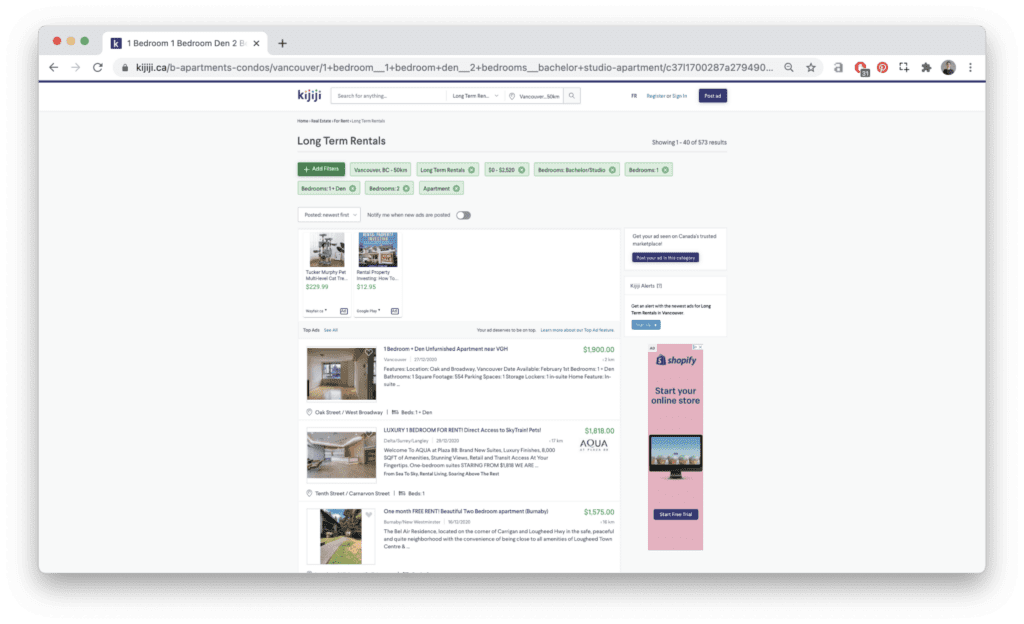The image size is (1024, 624).
Task: Open a new browser tab
Action: pos(282,43)
